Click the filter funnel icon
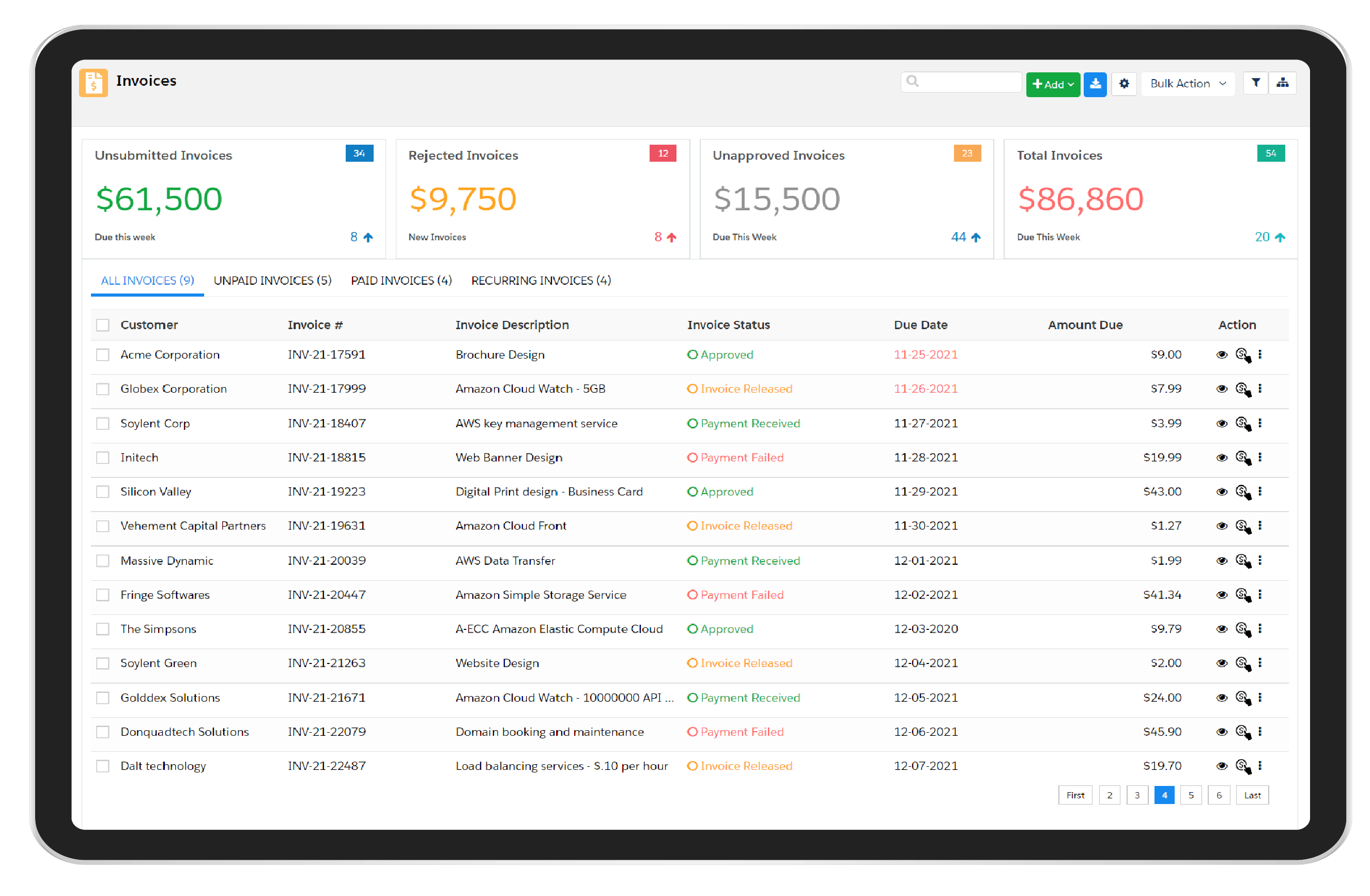 click(1255, 83)
